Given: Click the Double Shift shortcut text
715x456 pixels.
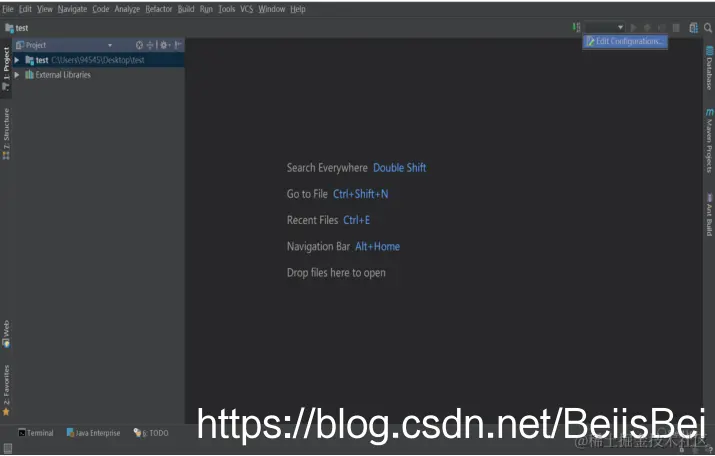Looking at the screenshot, I should click(x=399, y=168).
